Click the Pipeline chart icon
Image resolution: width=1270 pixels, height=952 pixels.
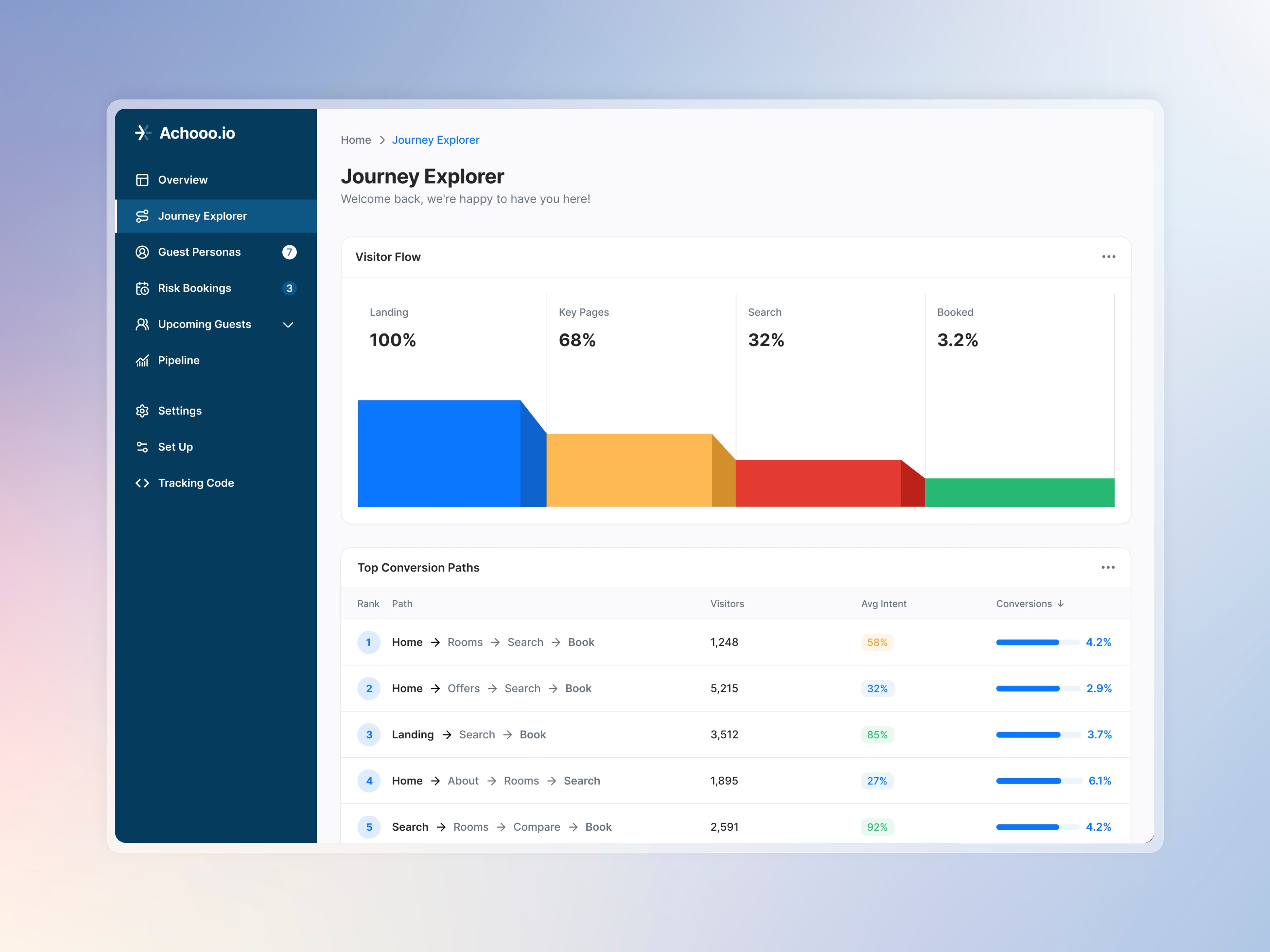142,360
